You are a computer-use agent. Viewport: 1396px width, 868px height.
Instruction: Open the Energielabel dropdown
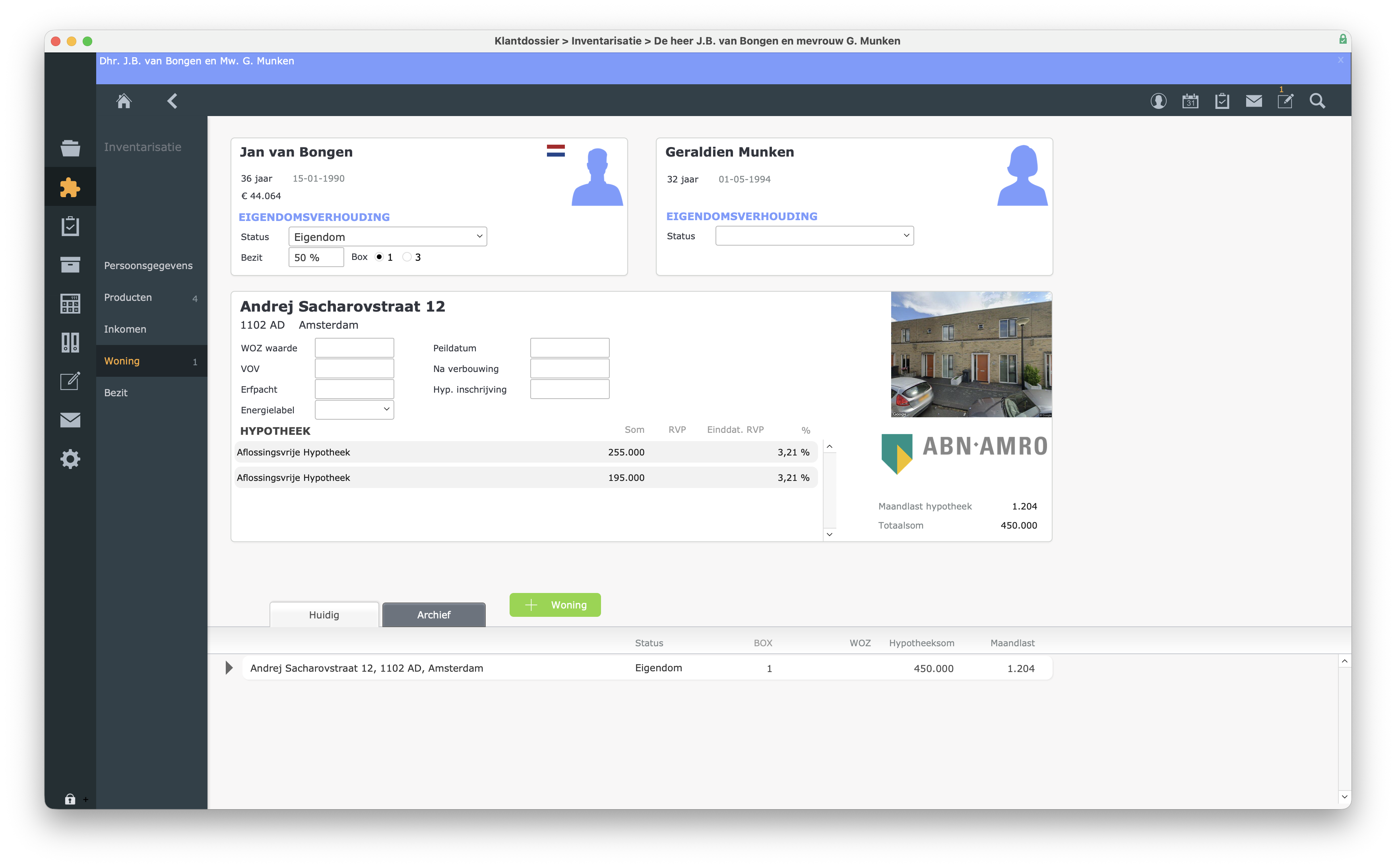click(354, 410)
